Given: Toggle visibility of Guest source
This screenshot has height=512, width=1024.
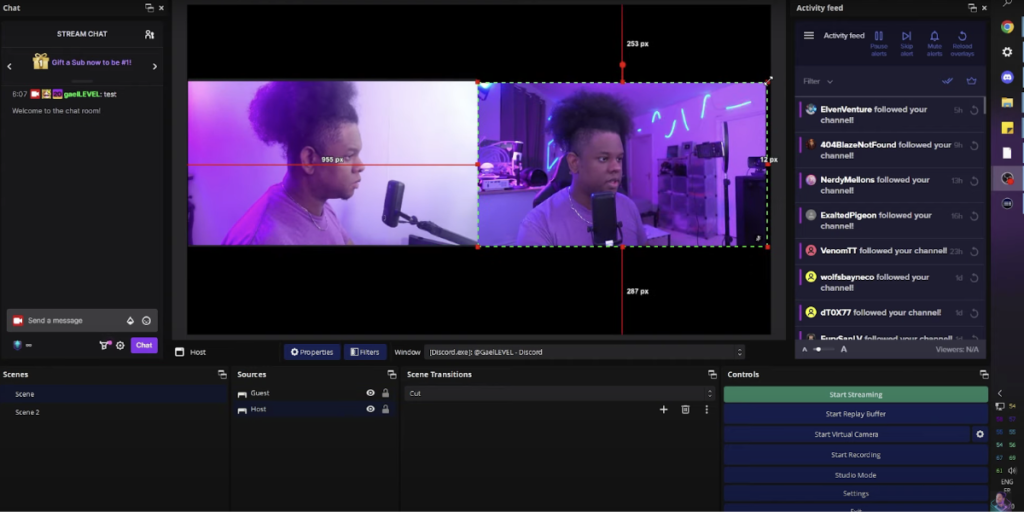Looking at the screenshot, I should coord(370,393).
